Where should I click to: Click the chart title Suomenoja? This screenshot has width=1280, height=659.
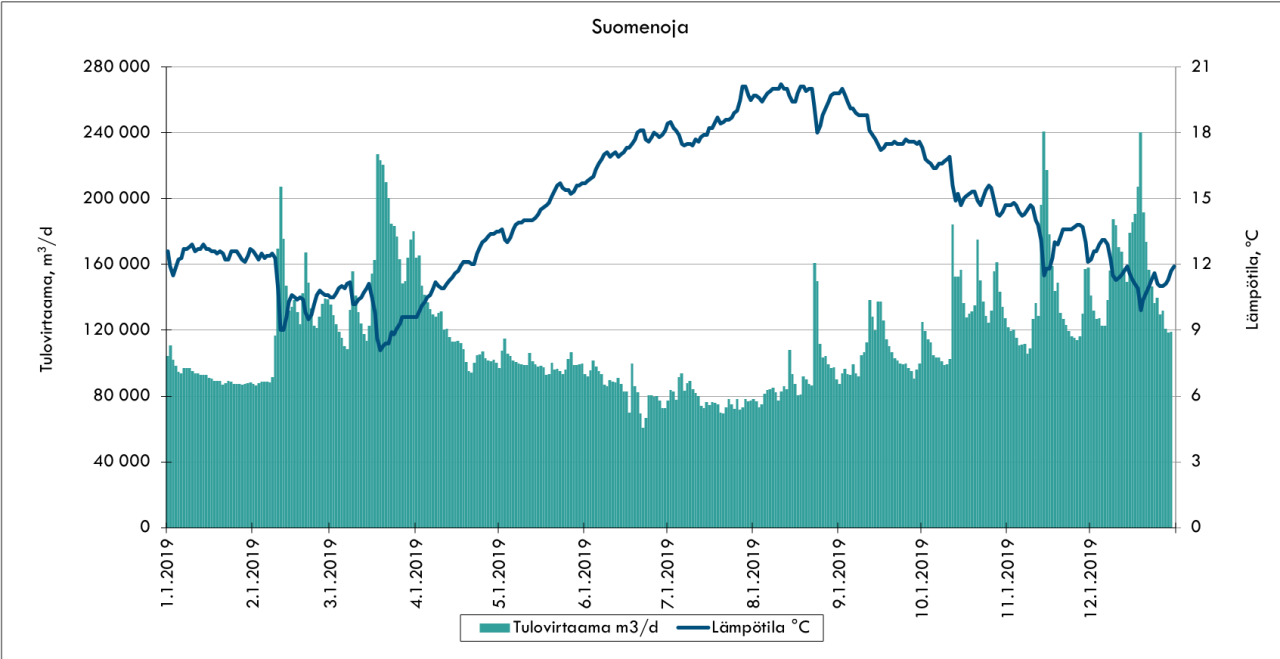tap(640, 28)
